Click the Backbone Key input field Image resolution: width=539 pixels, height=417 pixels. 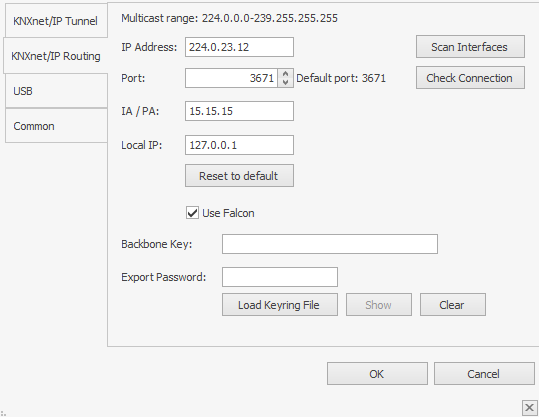(330, 244)
